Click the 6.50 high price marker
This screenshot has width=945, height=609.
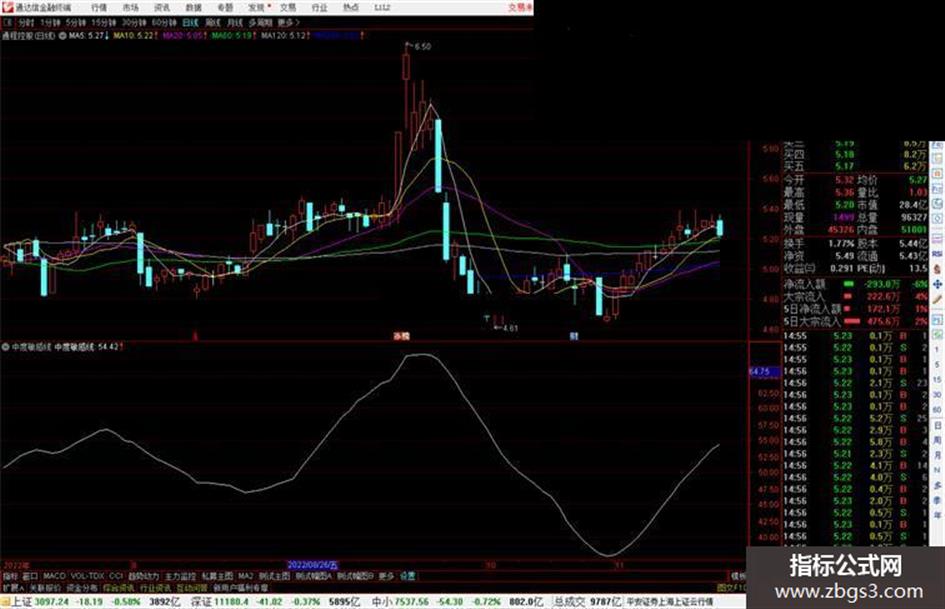coord(422,46)
